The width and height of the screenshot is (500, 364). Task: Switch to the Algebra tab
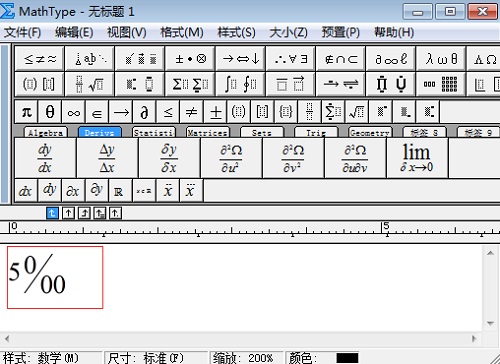click(x=46, y=132)
